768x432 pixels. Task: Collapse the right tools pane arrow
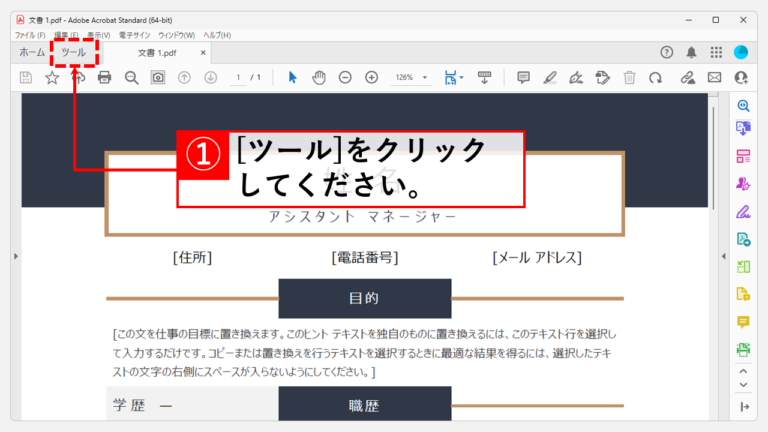tap(724, 256)
